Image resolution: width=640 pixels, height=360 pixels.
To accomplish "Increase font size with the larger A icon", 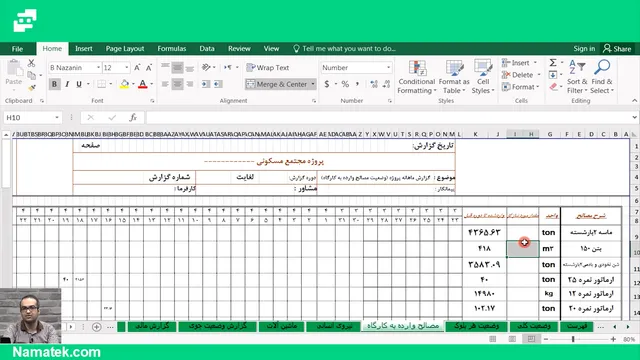I will point(137,67).
